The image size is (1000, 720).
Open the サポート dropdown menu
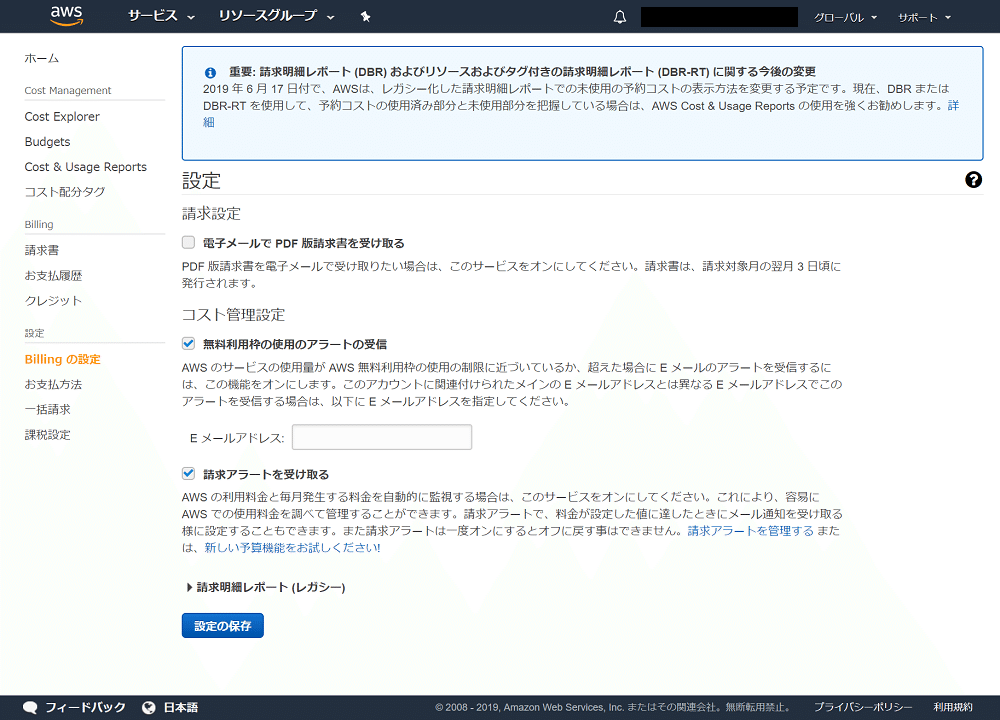[924, 17]
